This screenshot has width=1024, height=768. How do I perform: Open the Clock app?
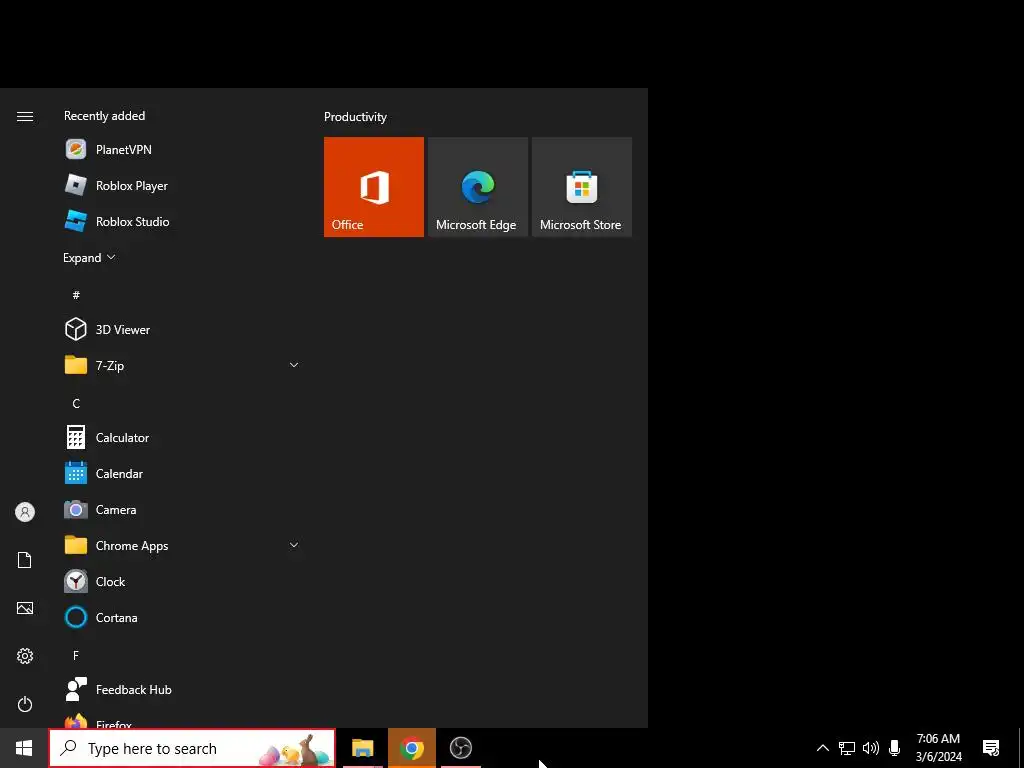[x=181, y=581]
